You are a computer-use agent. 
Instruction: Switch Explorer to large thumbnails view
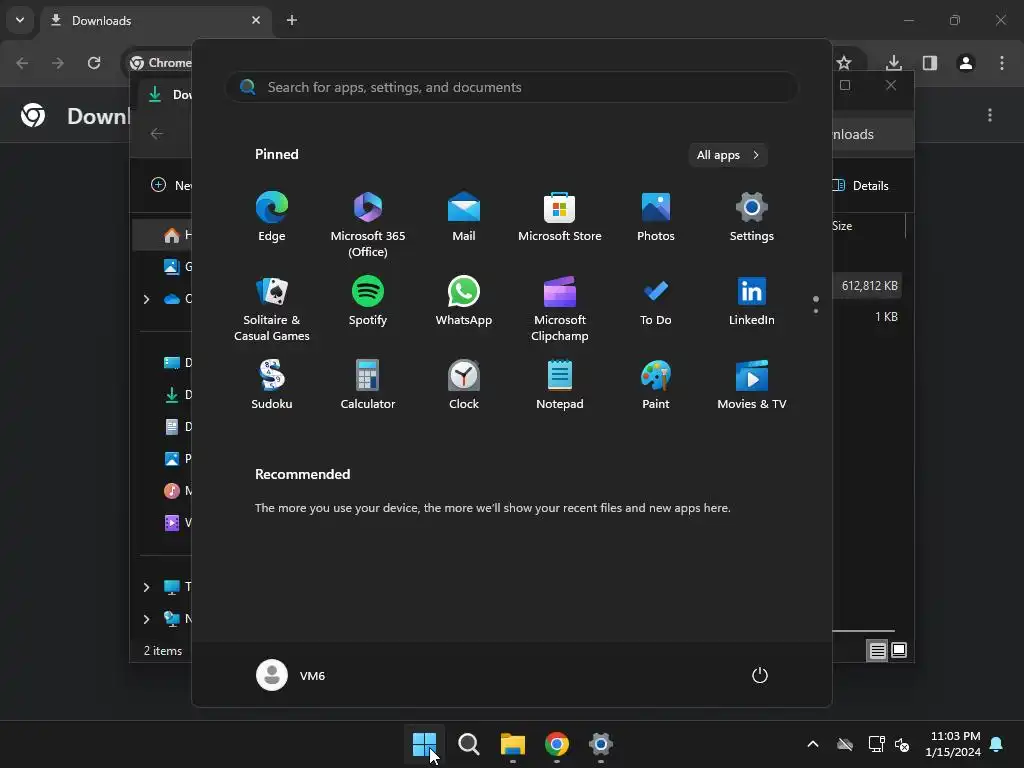tap(899, 650)
